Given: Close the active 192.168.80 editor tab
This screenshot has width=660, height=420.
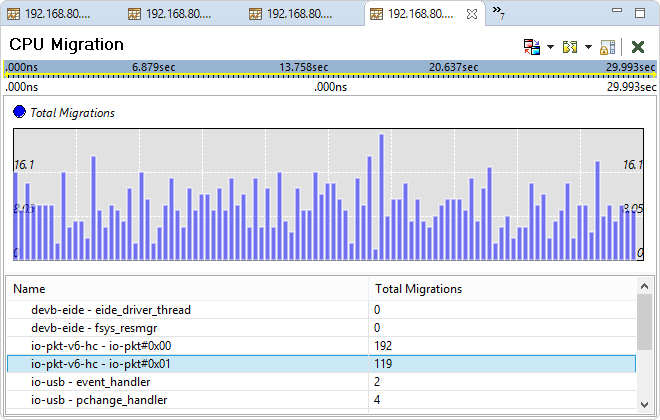Looking at the screenshot, I should click(473, 14).
